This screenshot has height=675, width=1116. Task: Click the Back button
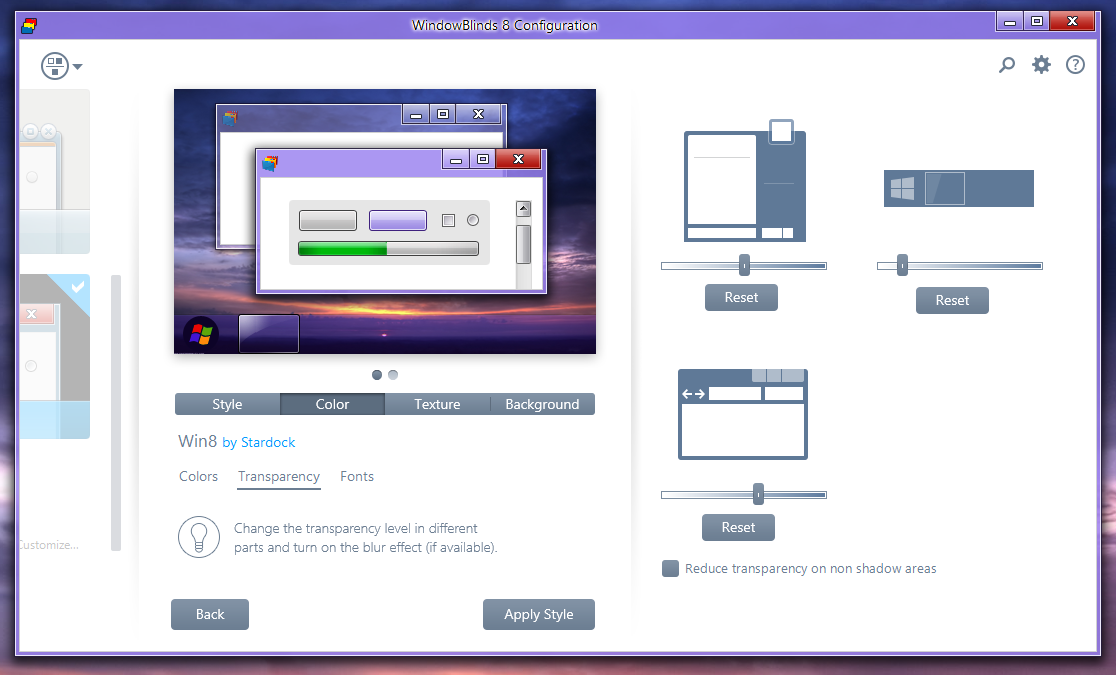coord(210,614)
